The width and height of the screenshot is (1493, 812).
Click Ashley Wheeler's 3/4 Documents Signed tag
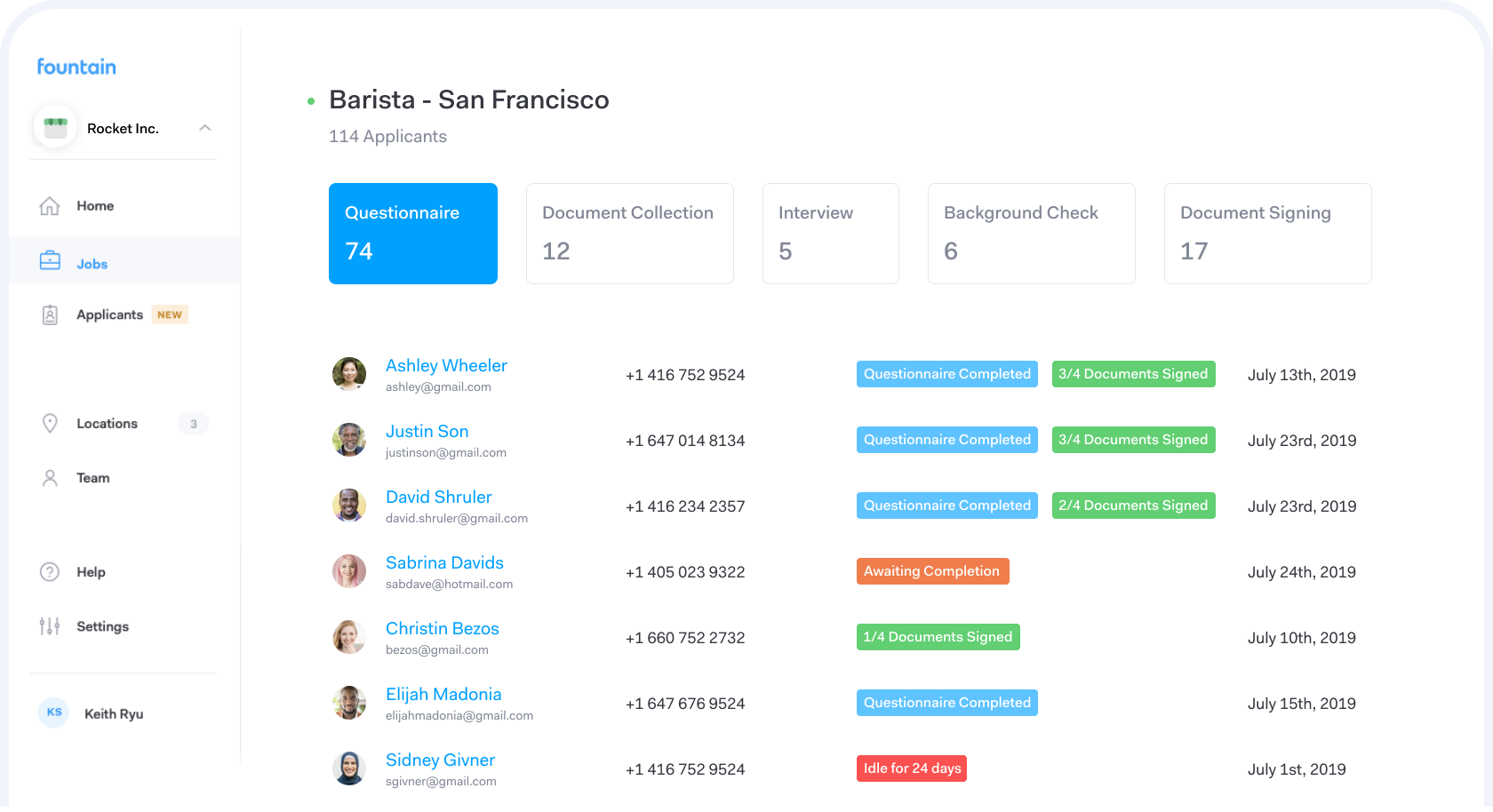click(1133, 374)
